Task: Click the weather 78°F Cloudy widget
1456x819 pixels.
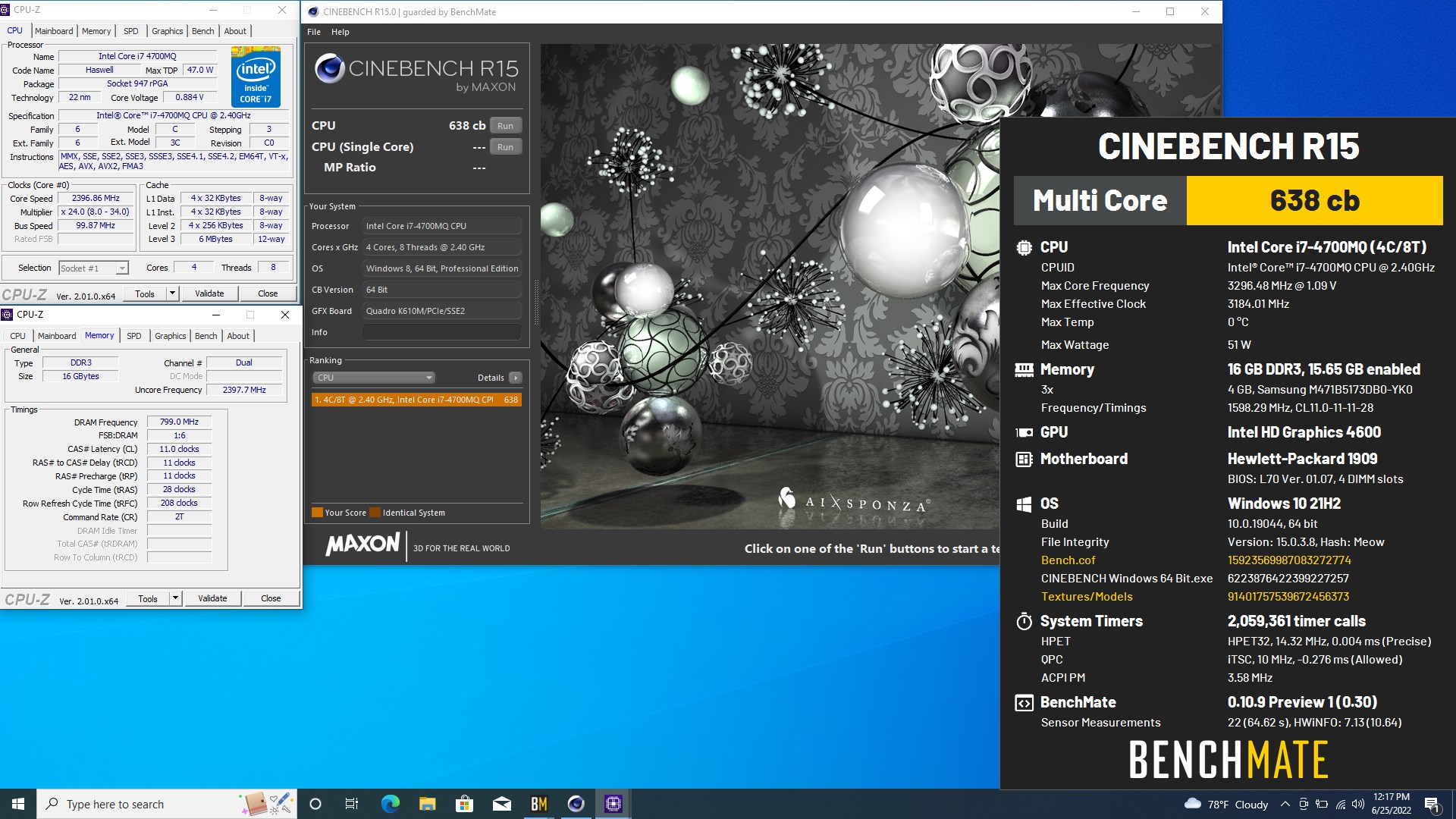Action: [x=1225, y=804]
